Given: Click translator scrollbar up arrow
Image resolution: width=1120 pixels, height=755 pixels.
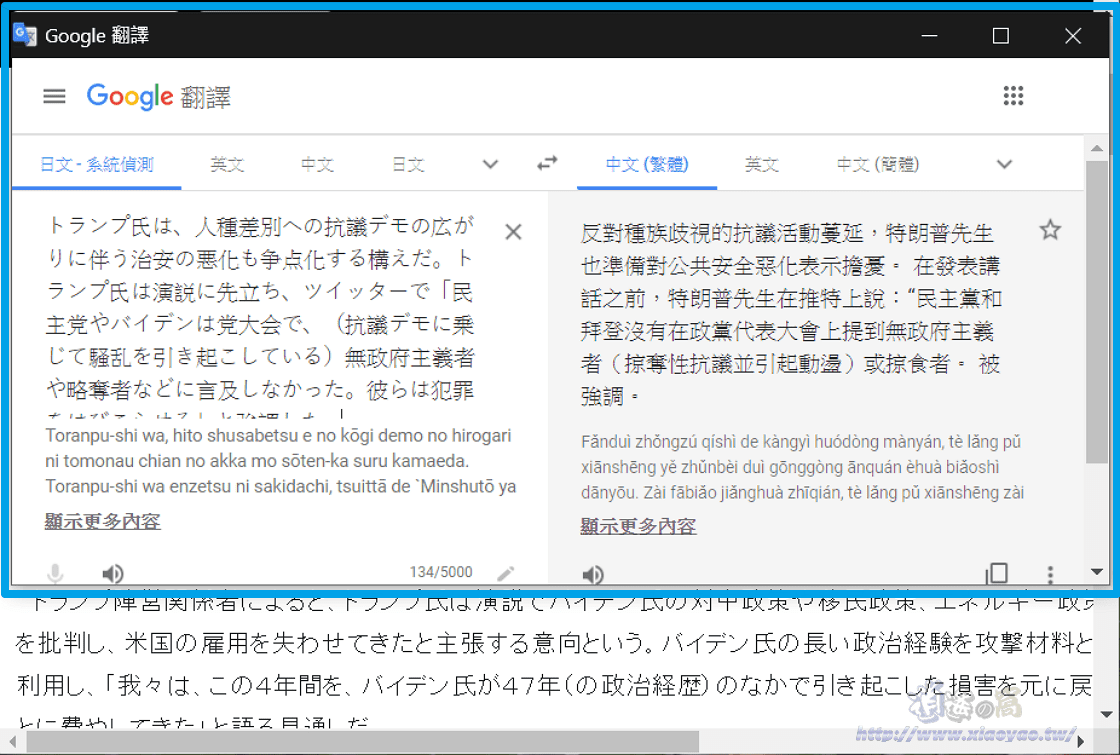Looking at the screenshot, I should pos(1096,149).
